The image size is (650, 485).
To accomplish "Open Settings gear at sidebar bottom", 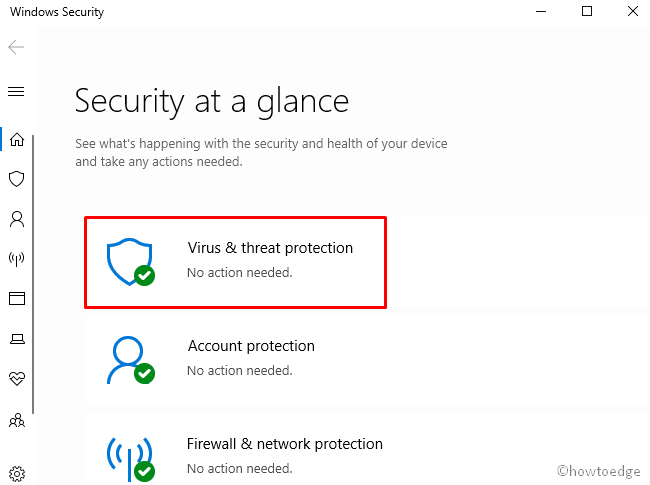I will tap(16, 473).
